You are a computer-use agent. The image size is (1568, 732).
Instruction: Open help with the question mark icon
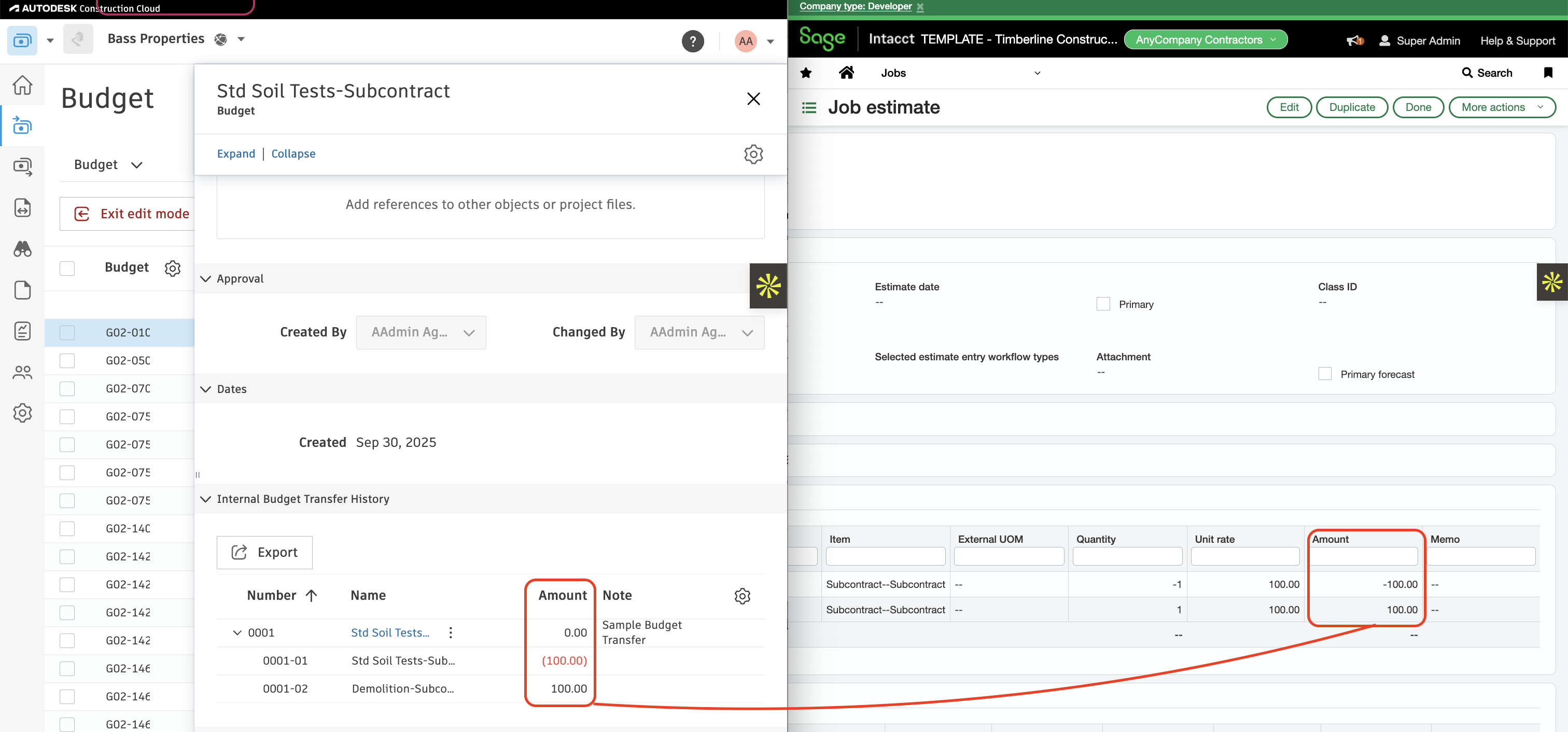coord(693,41)
